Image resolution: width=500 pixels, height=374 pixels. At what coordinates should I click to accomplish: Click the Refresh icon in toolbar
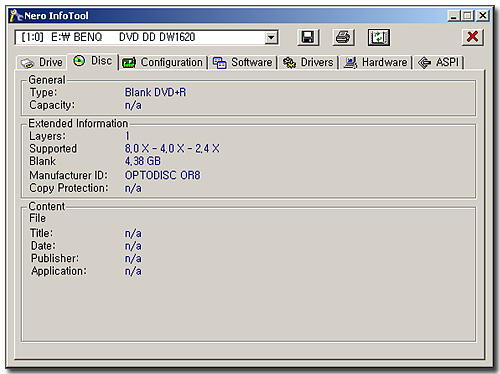coord(379,37)
